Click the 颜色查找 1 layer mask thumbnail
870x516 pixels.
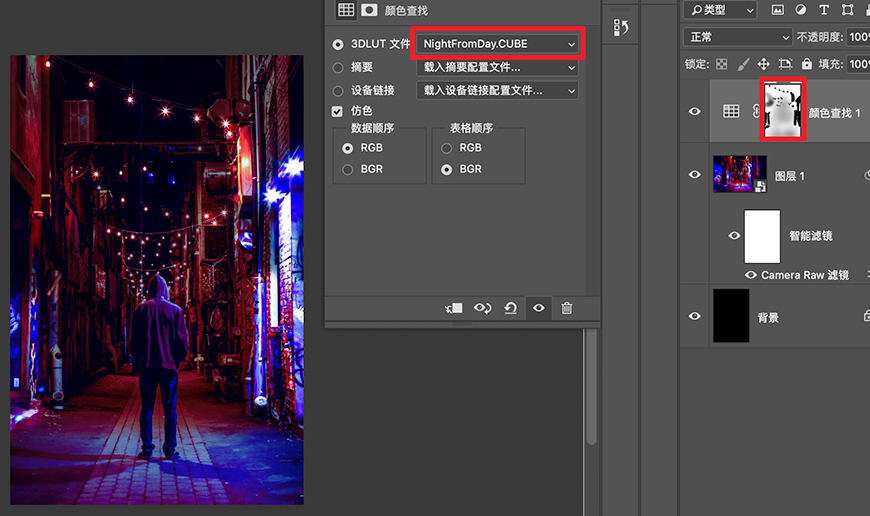click(783, 110)
